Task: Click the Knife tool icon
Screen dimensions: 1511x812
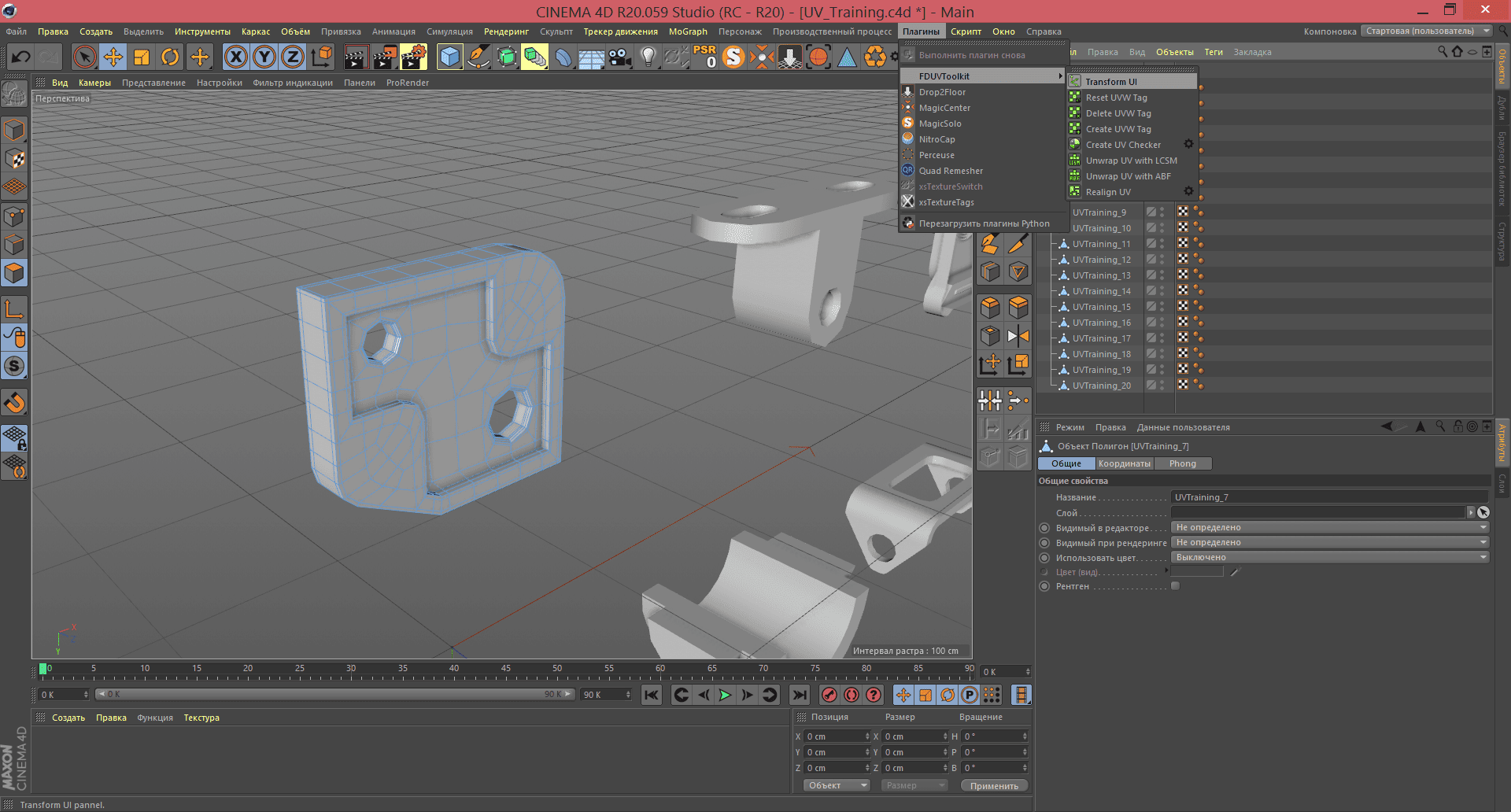Action: pyautogui.click(x=1018, y=244)
